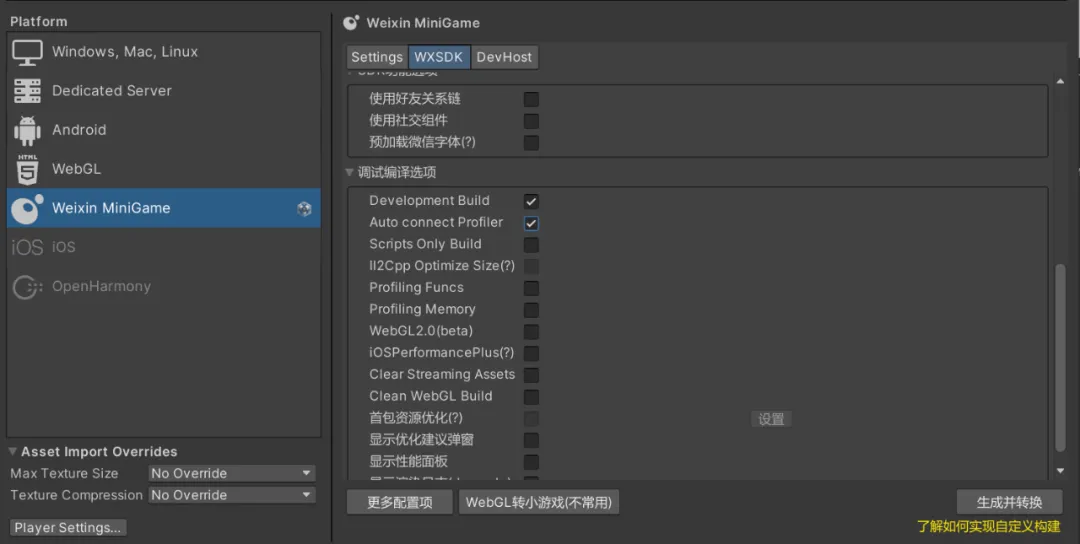Enable Clear Streaming Assets checkbox
The height and width of the screenshot is (544, 1080).
[531, 375]
